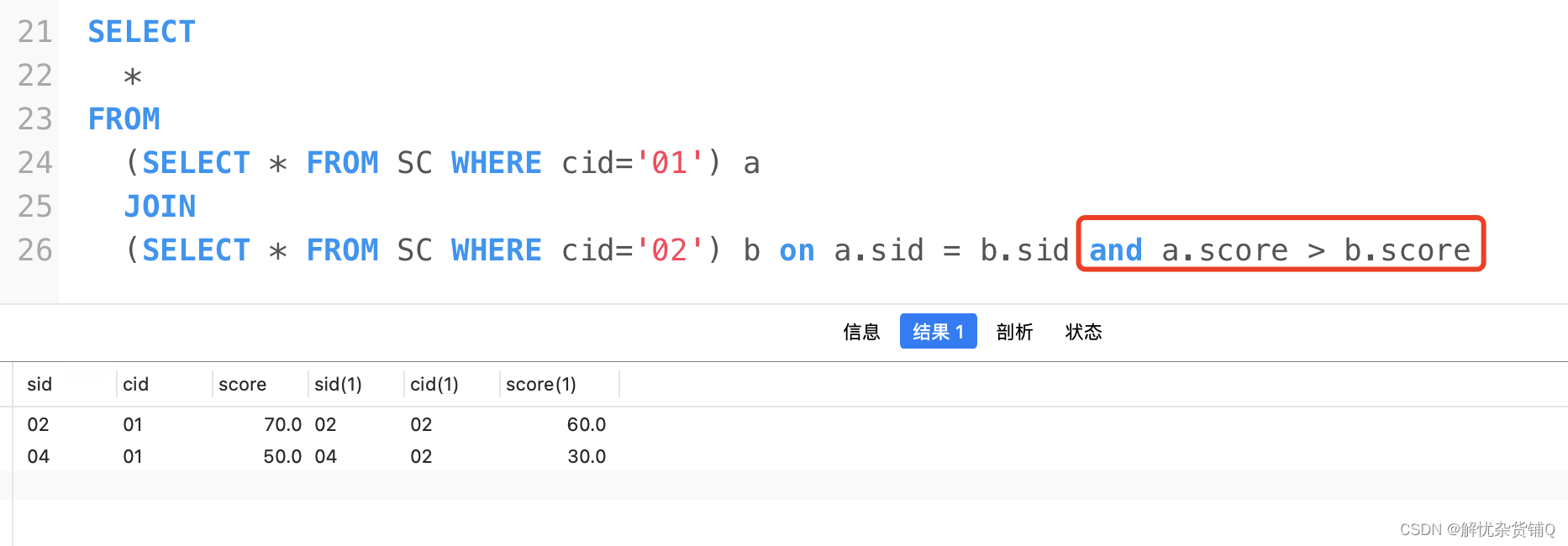Image resolution: width=1568 pixels, height=546 pixels.
Task: Select the 结果 1 tab
Action: pyautogui.click(x=938, y=332)
